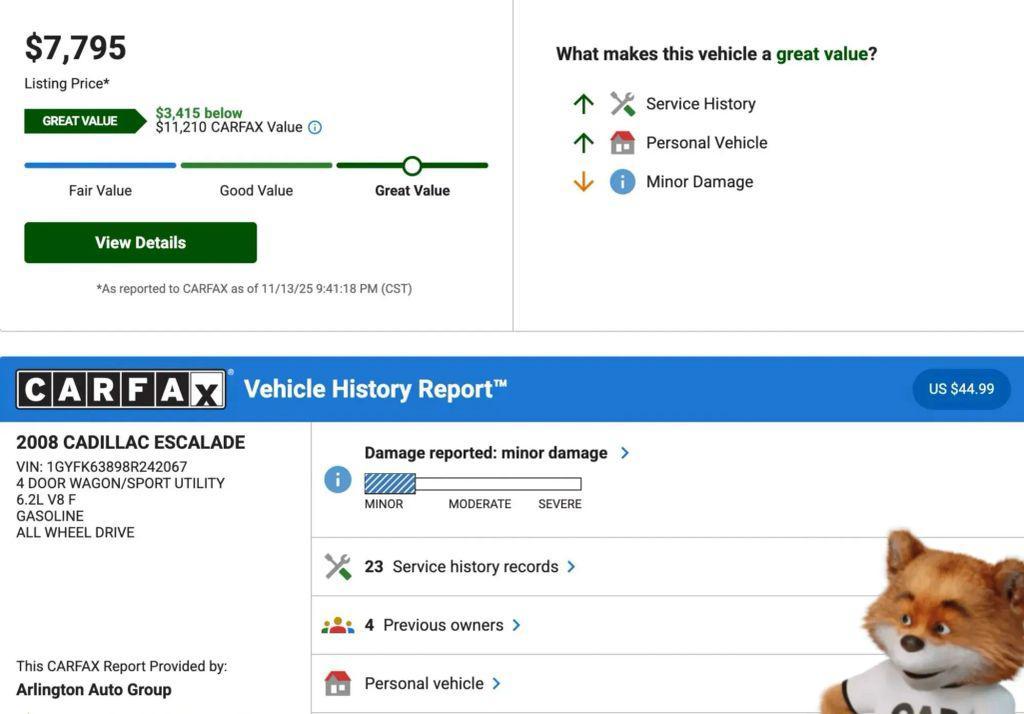Click the Personal Vehicle house icon

(x=622, y=143)
